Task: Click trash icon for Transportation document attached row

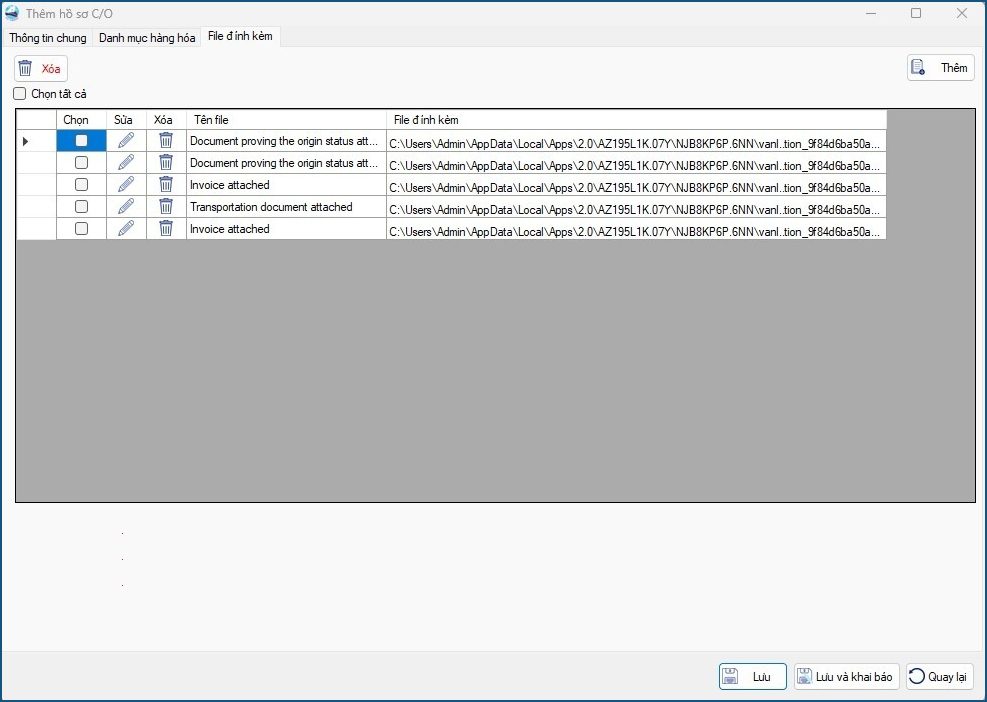Action: point(166,207)
